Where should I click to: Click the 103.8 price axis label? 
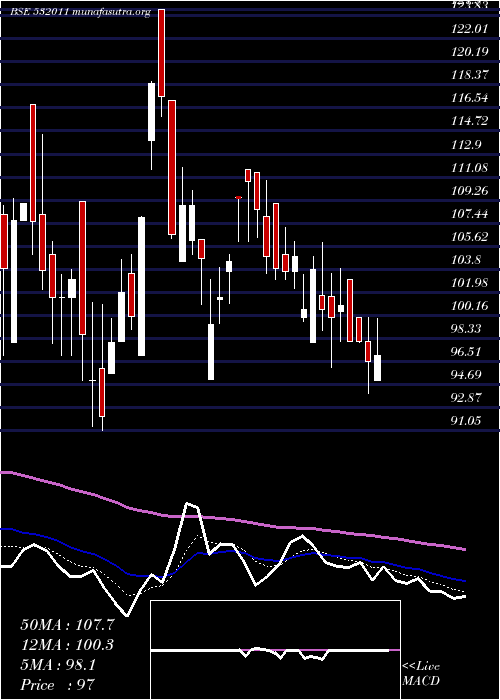(x=467, y=260)
